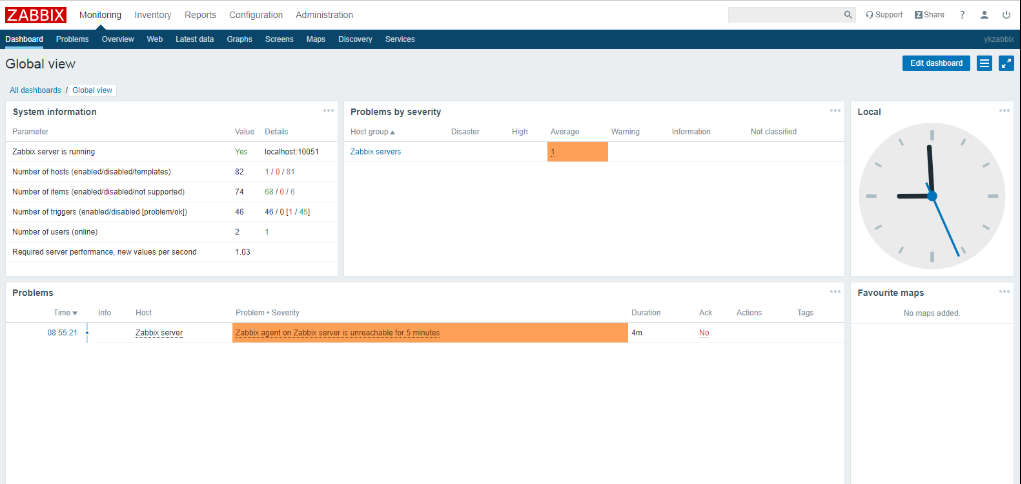1021x484 pixels.
Task: Open the Monitoring menu
Action: pos(100,15)
